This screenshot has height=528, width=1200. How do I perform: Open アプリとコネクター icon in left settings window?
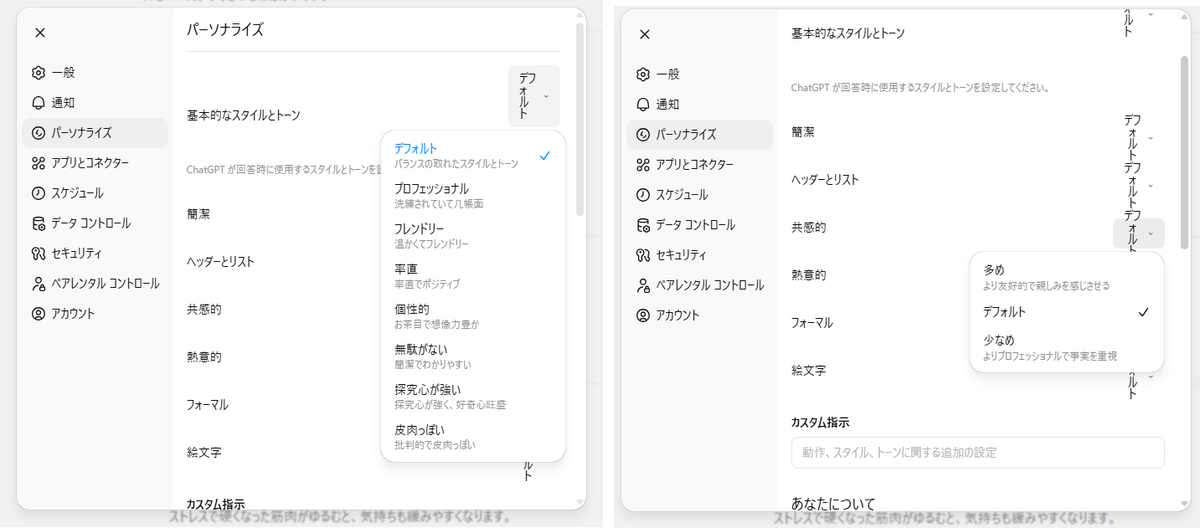coord(39,163)
